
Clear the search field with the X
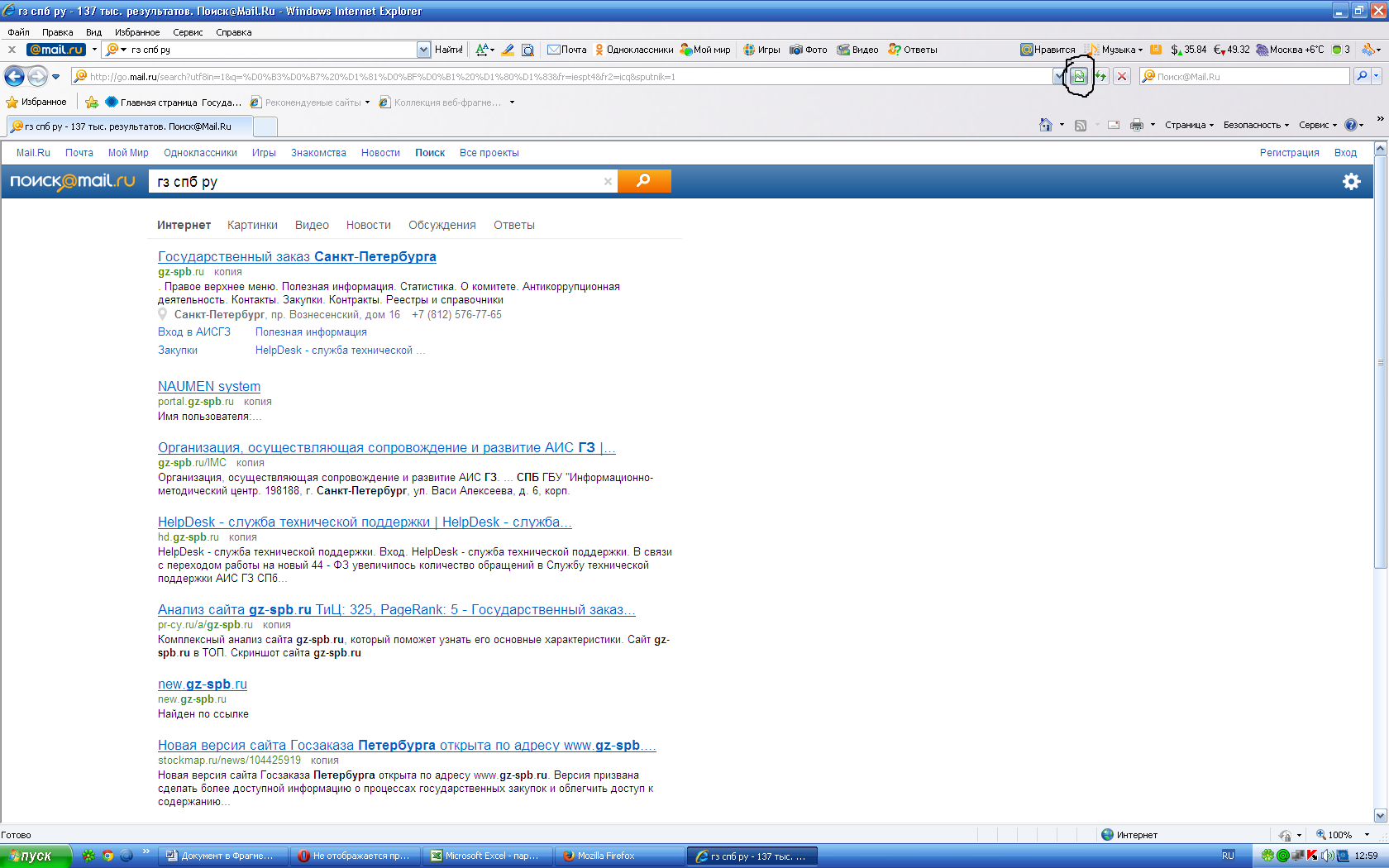tap(608, 181)
